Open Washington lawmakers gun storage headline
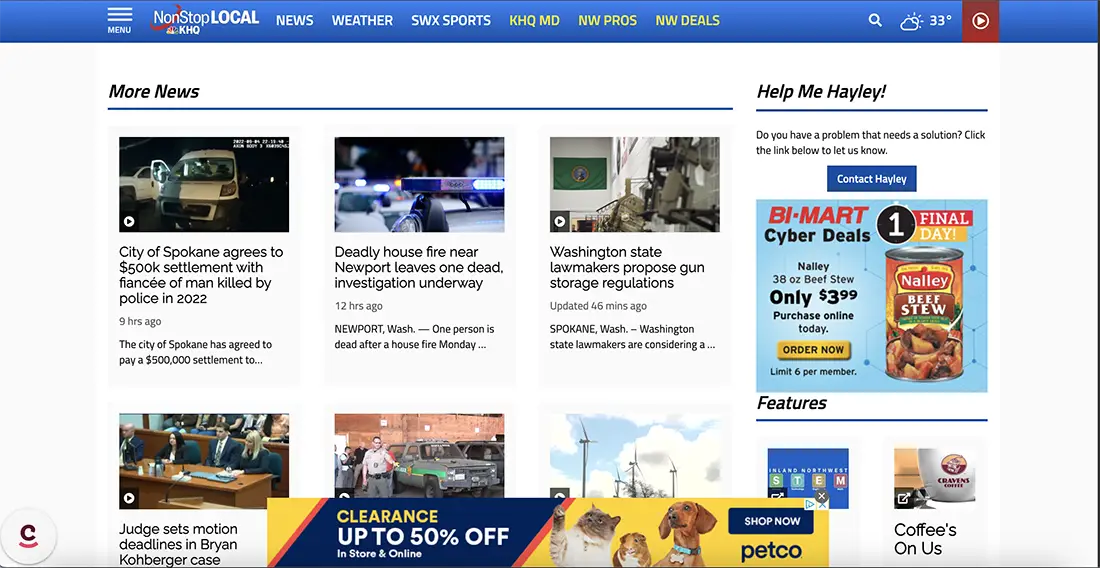Screen dimensions: 1100x568 (x=627, y=267)
